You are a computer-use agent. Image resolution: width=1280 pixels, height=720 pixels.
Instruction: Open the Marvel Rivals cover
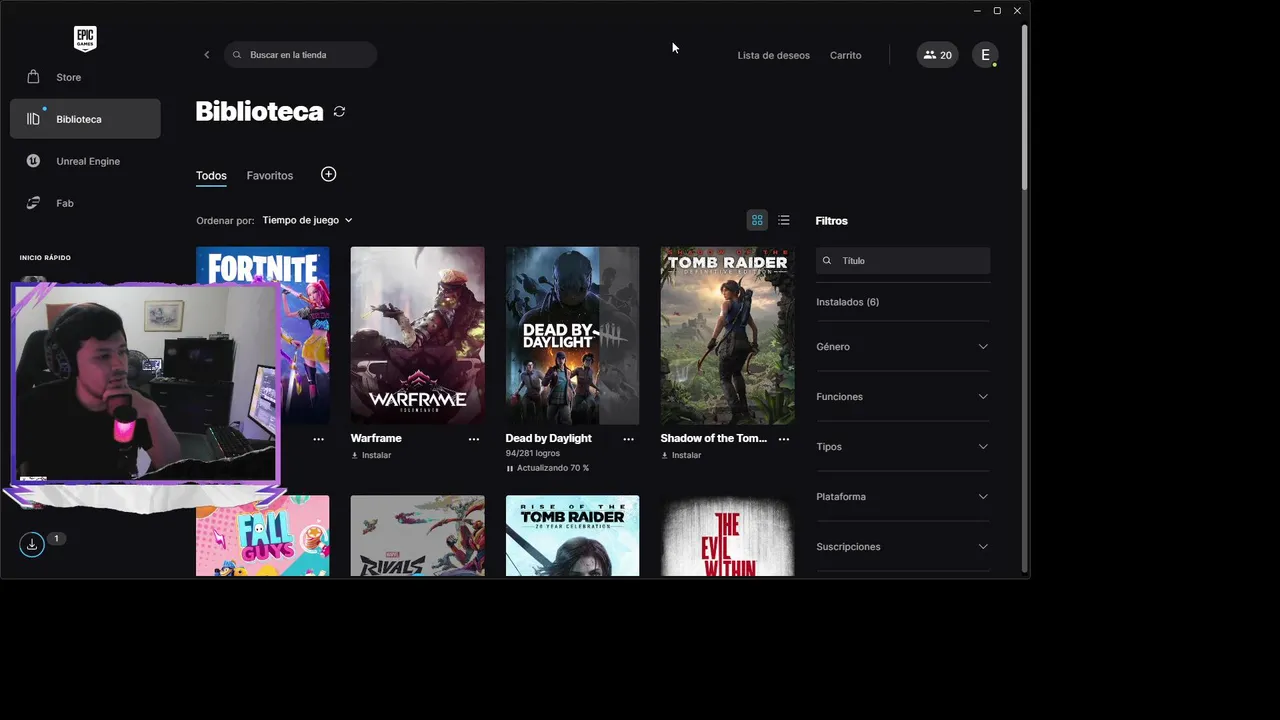[417, 536]
